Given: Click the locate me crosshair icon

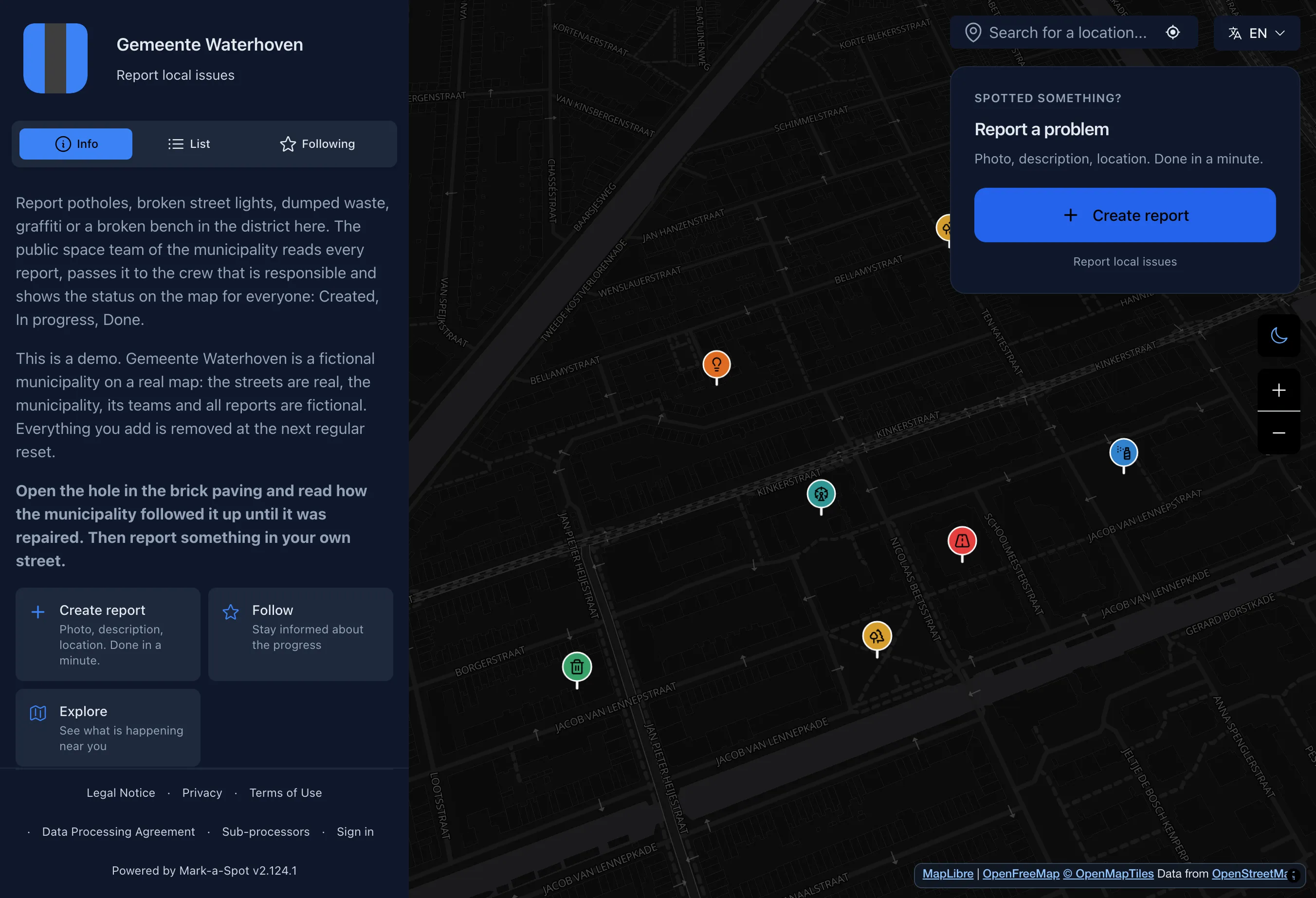Looking at the screenshot, I should pyautogui.click(x=1173, y=33).
